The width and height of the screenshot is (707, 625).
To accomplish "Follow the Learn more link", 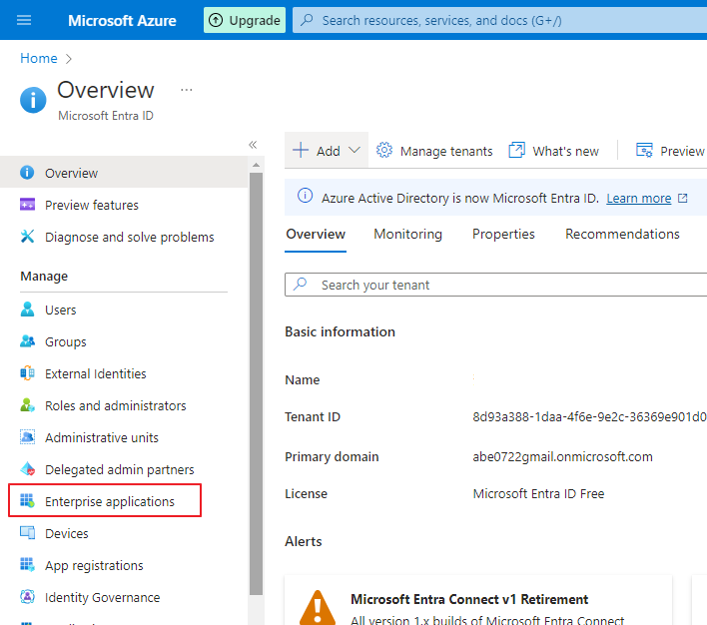I will [x=639, y=198].
